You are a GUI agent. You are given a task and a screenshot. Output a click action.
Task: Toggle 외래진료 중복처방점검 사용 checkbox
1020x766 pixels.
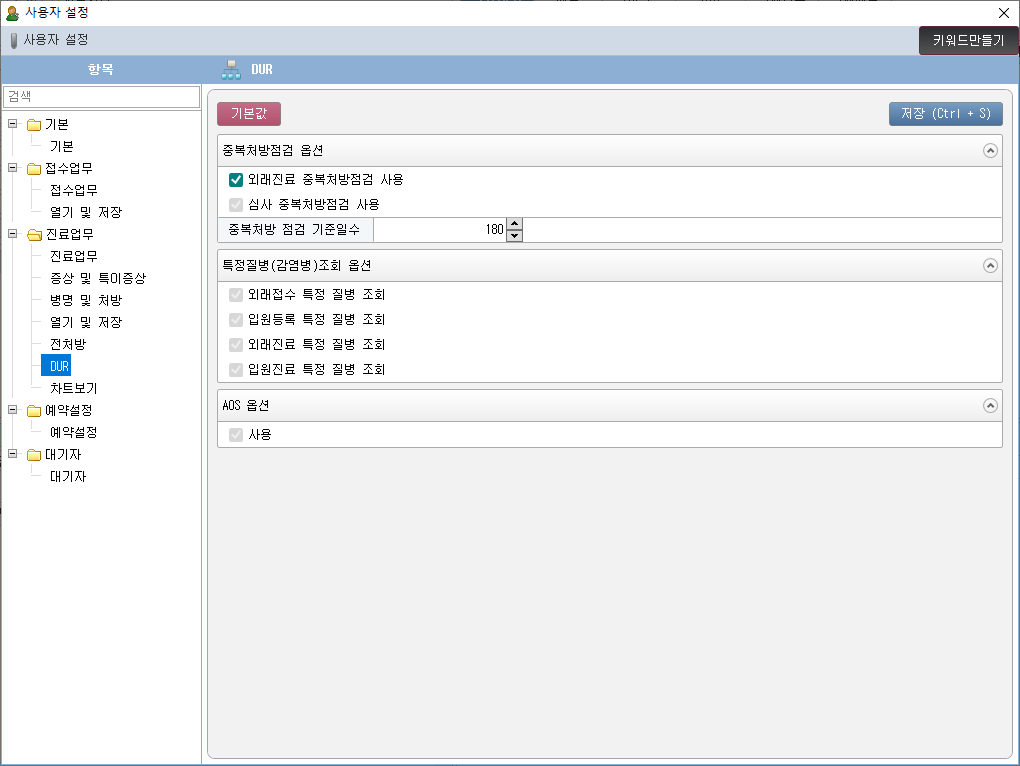coord(236,180)
